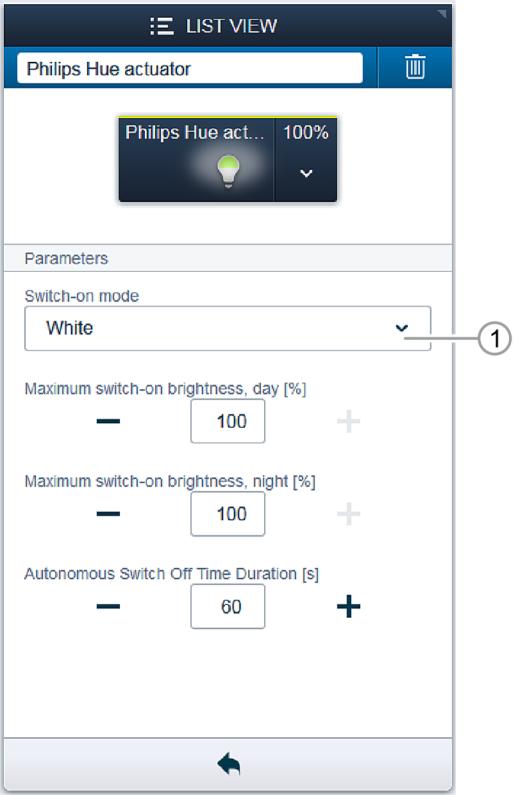This screenshot has height=795, width=515.
Task: Increase maximum day brightness with plus
Action: pyautogui.click(x=348, y=421)
